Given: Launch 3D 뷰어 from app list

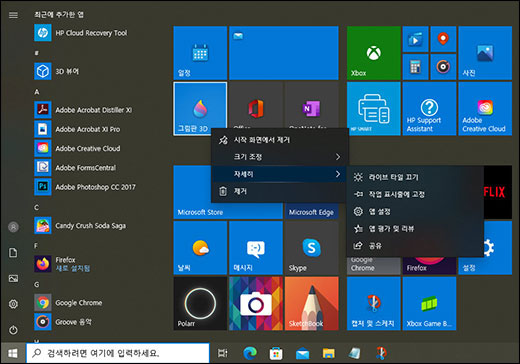Looking at the screenshot, I should pyautogui.click(x=97, y=71).
